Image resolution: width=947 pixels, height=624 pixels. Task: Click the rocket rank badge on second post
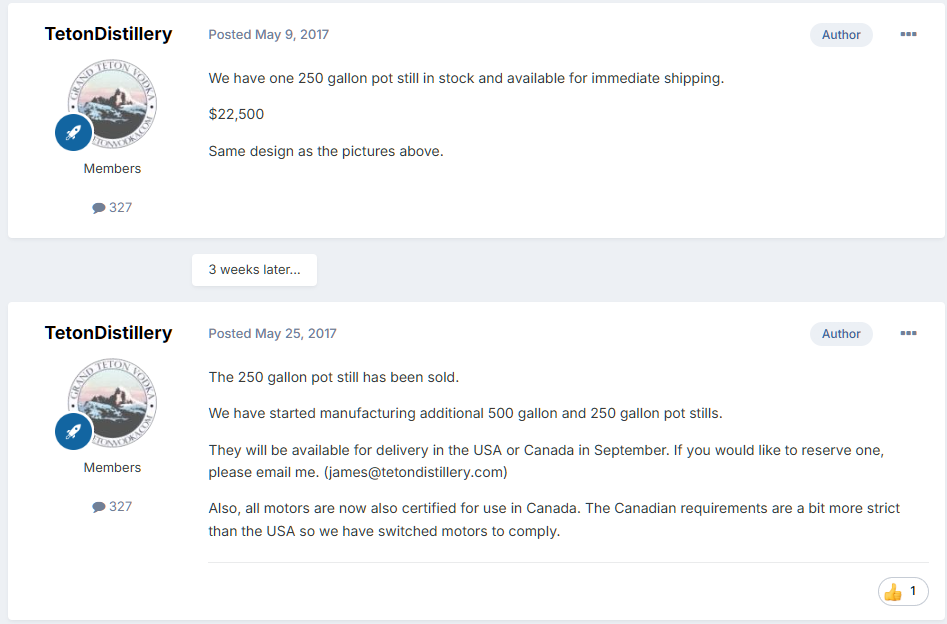point(74,431)
